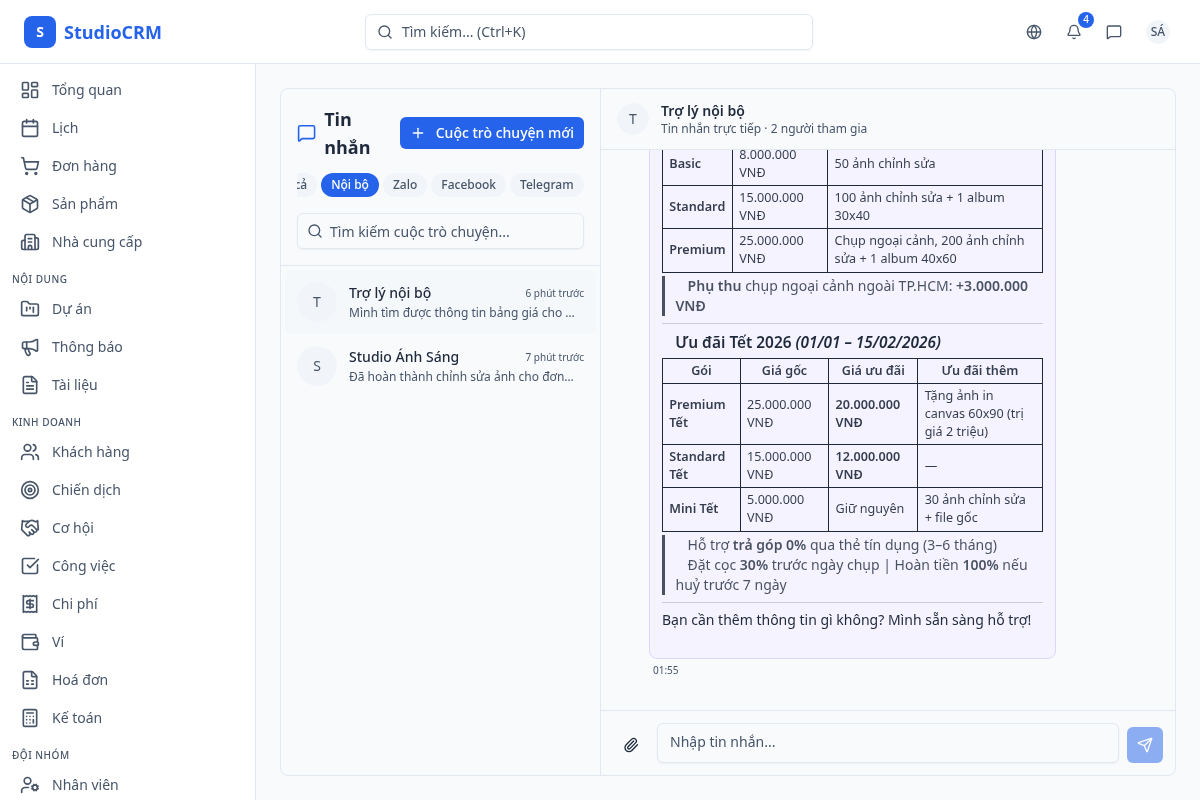Click the globe language icon
The width and height of the screenshot is (1200, 800).
tap(1034, 32)
